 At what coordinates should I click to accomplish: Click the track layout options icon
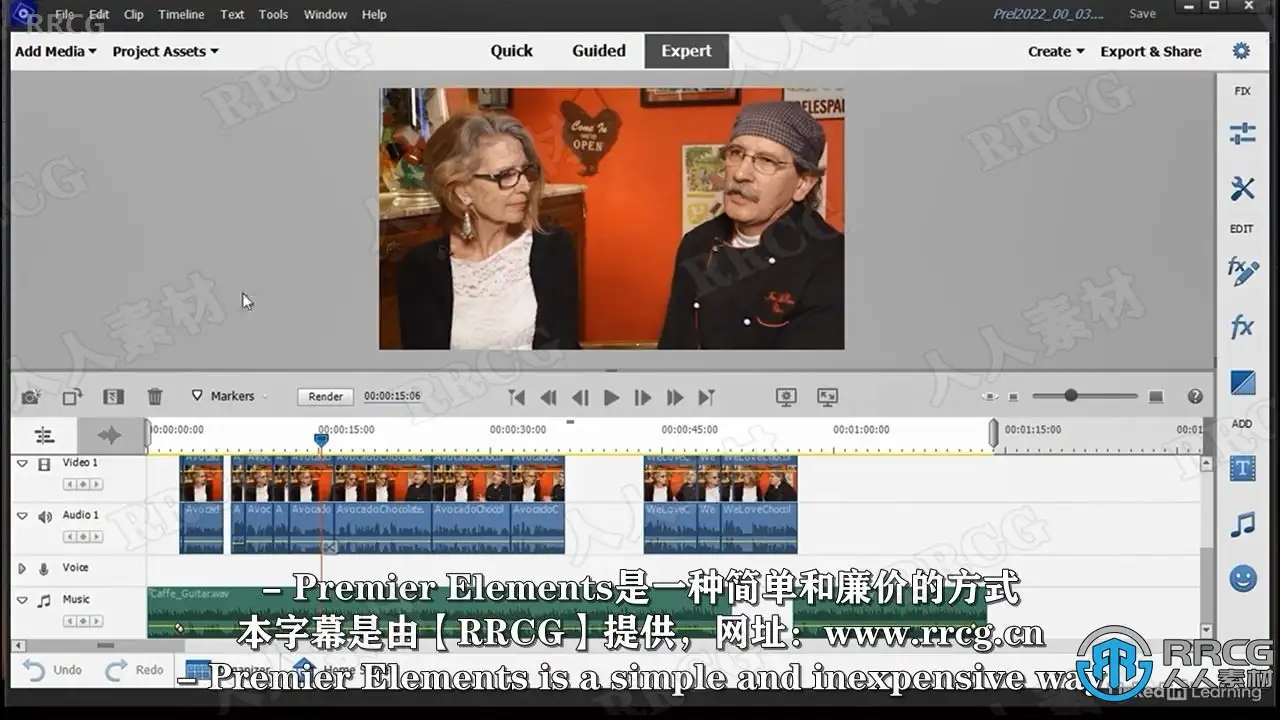tap(44, 435)
